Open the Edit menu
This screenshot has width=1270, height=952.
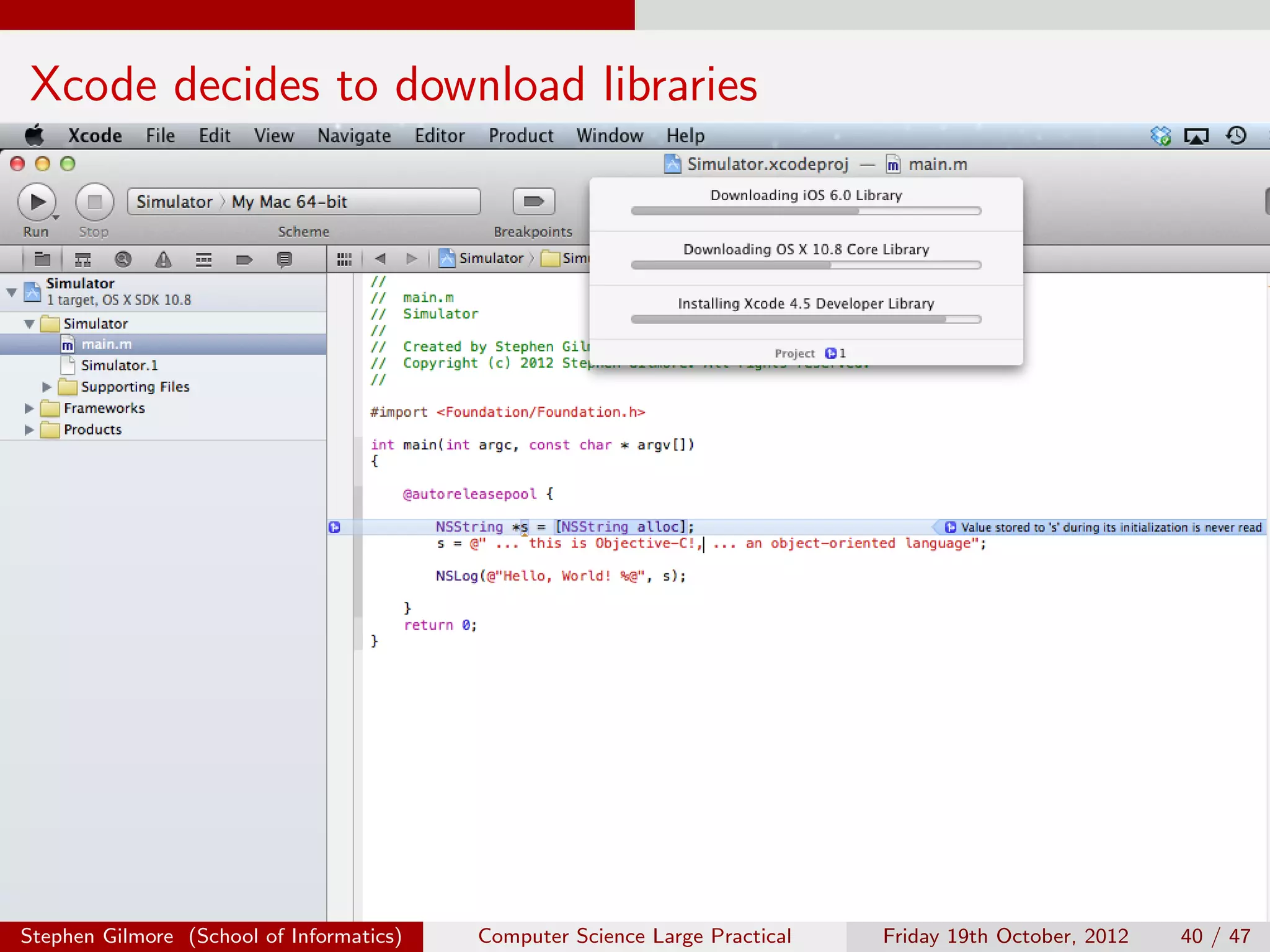(215, 135)
